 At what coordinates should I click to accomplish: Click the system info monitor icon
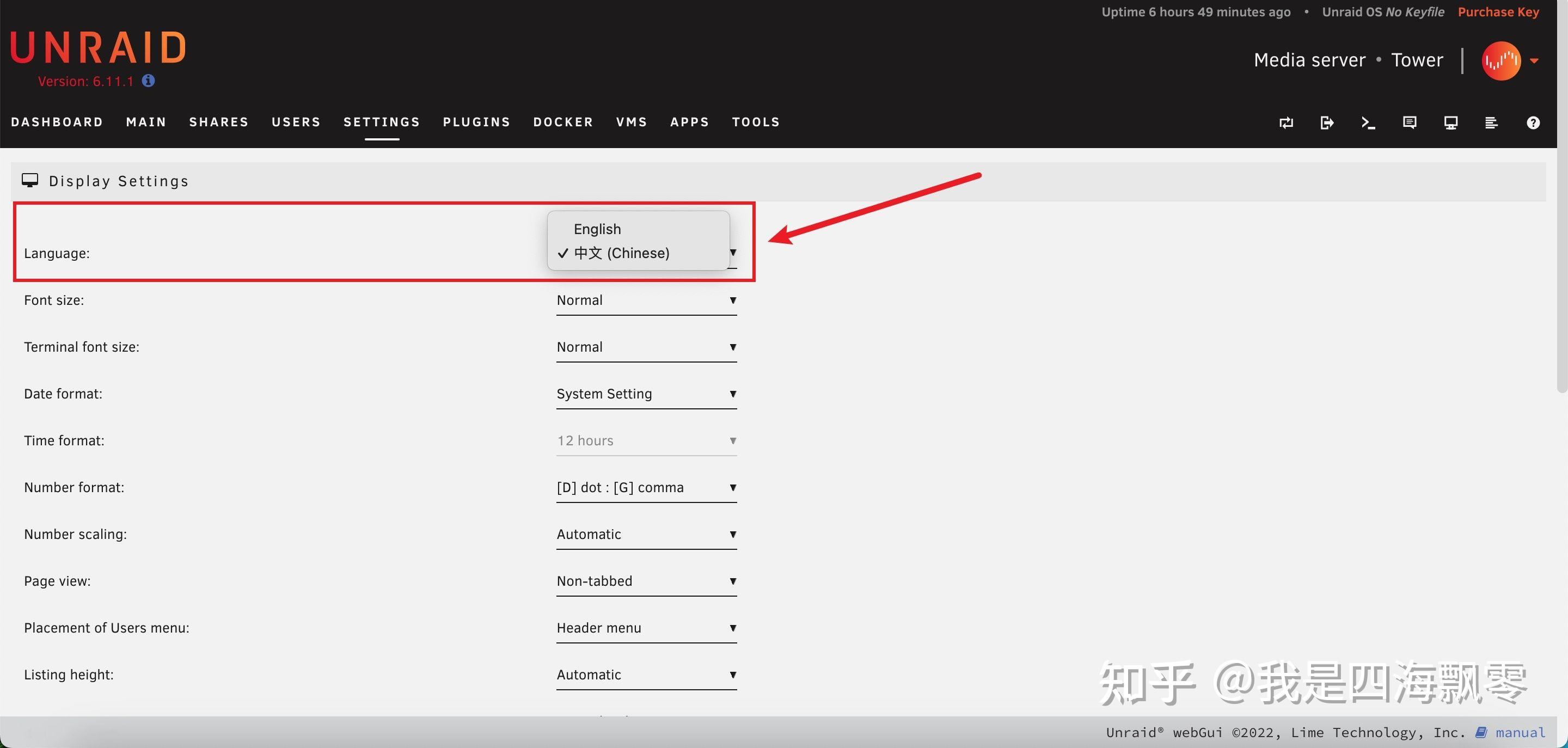pyautogui.click(x=1450, y=123)
